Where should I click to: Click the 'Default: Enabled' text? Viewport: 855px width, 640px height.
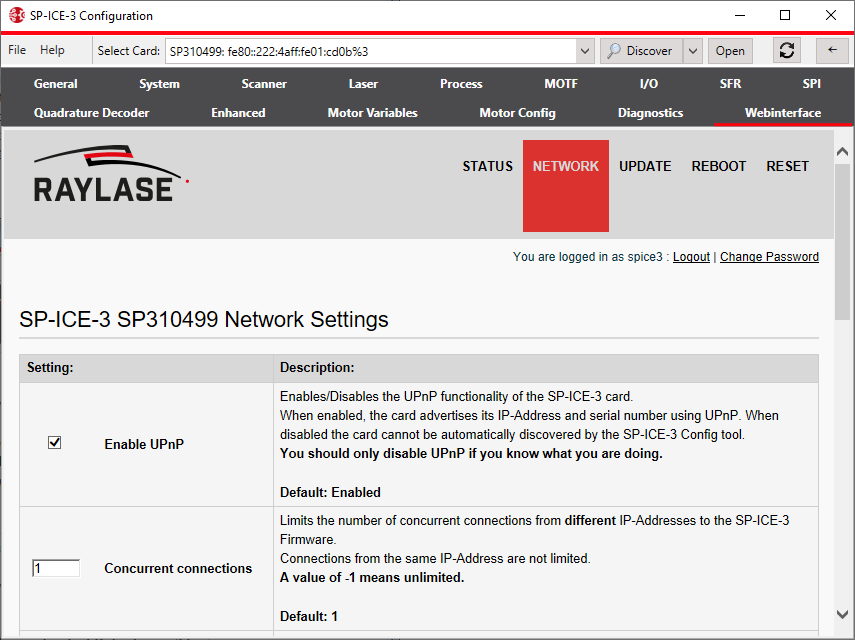point(330,492)
